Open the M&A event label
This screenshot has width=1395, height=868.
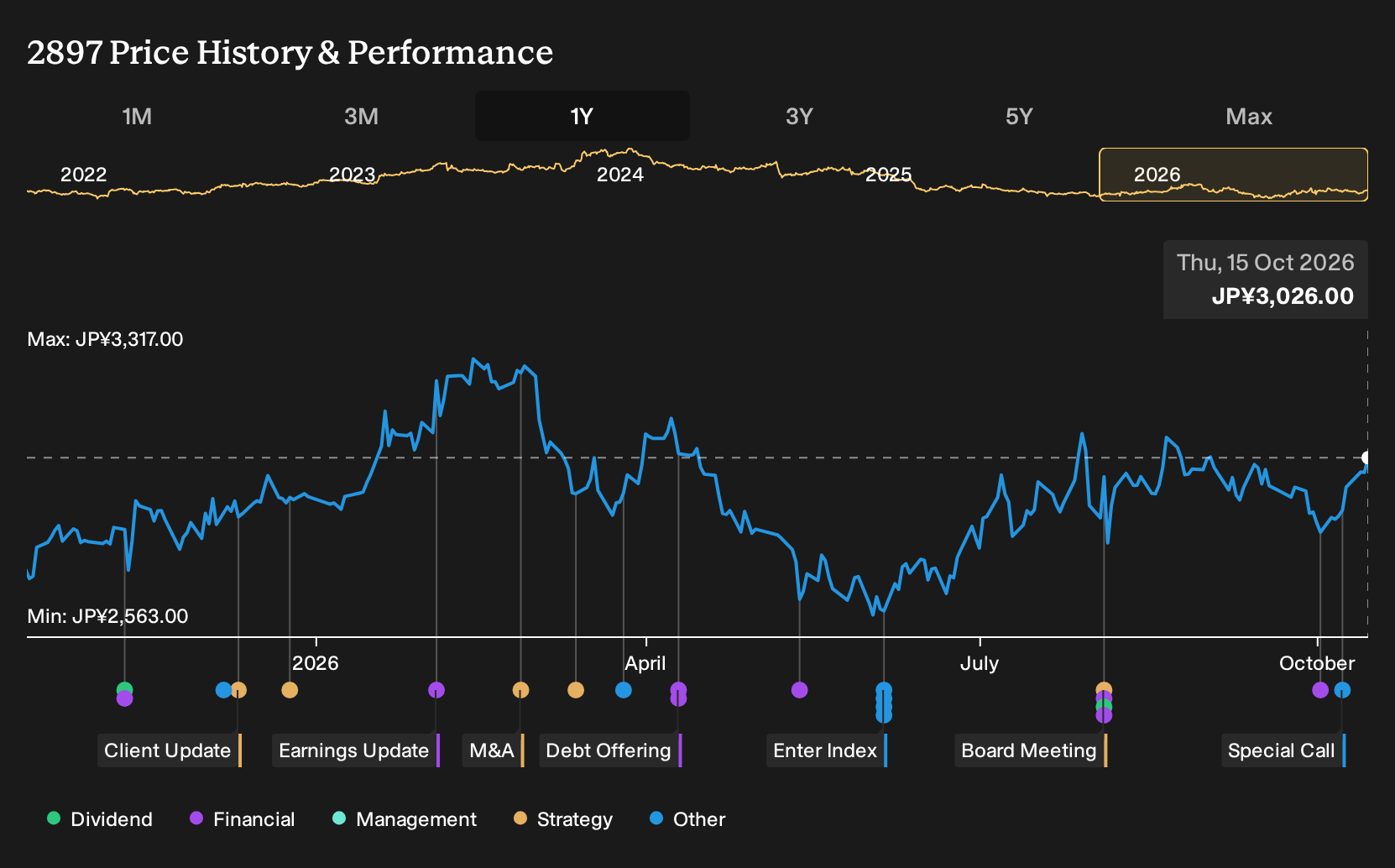click(x=494, y=750)
